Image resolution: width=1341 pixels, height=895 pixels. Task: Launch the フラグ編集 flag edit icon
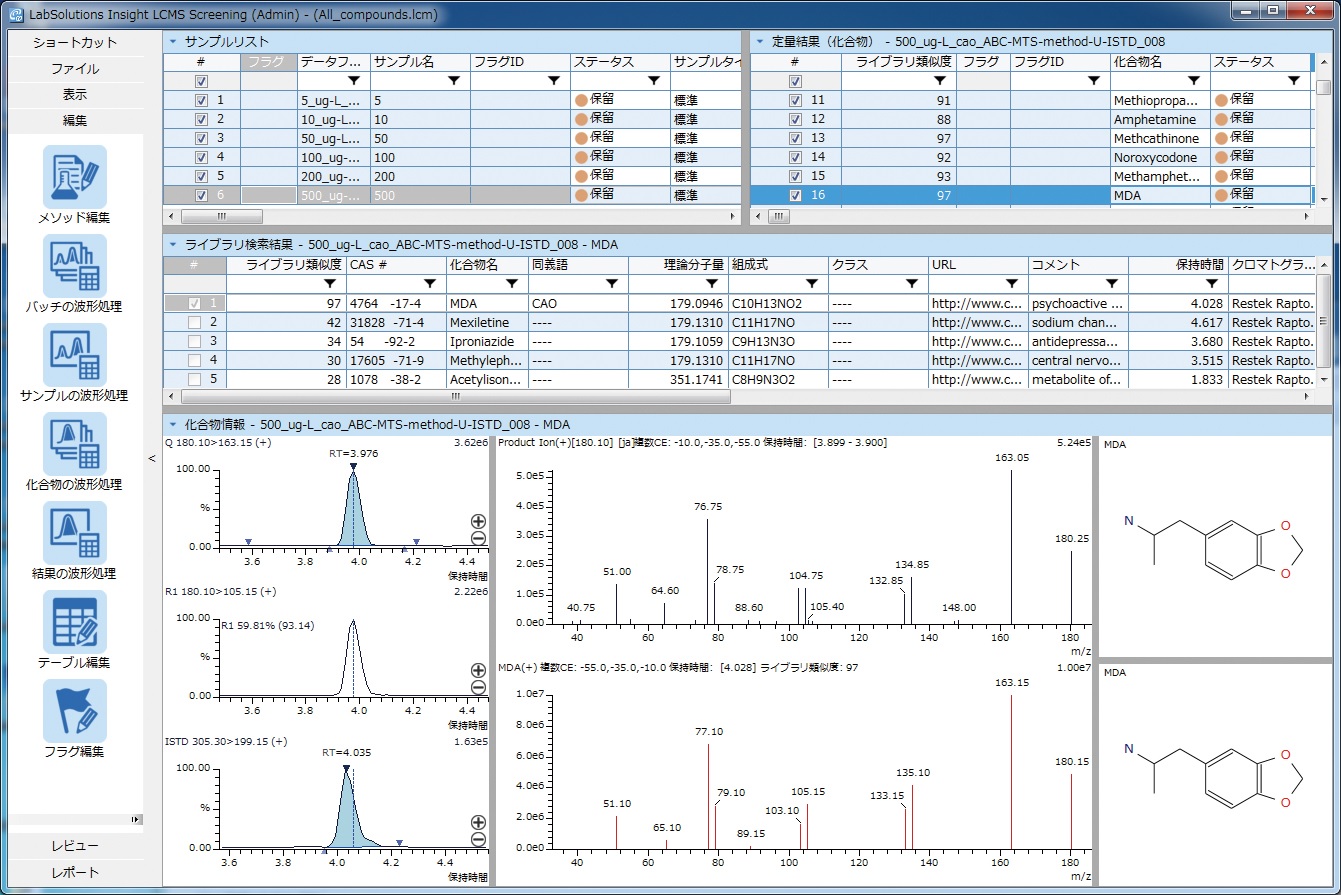75,711
